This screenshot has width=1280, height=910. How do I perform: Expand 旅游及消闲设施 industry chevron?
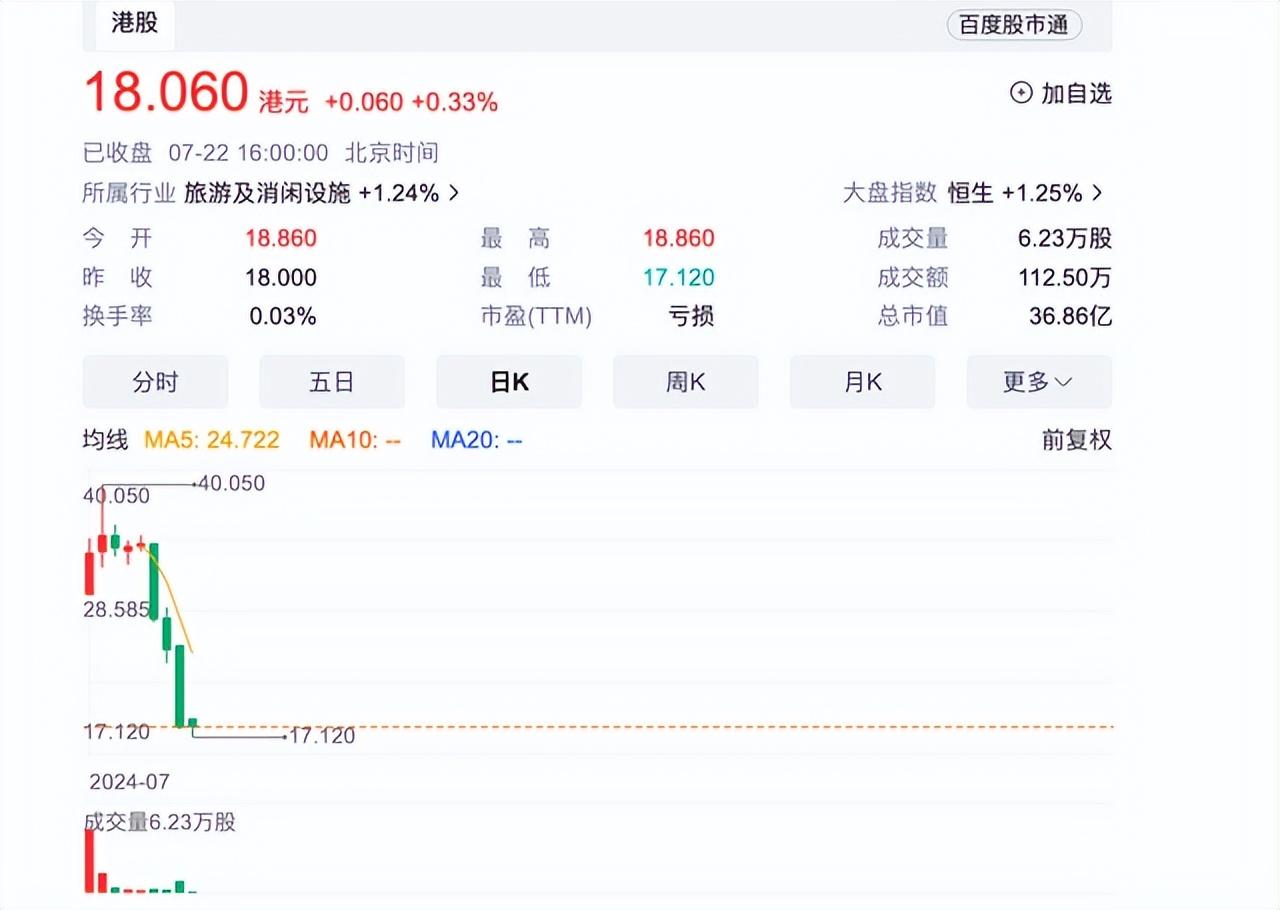[x=454, y=193]
